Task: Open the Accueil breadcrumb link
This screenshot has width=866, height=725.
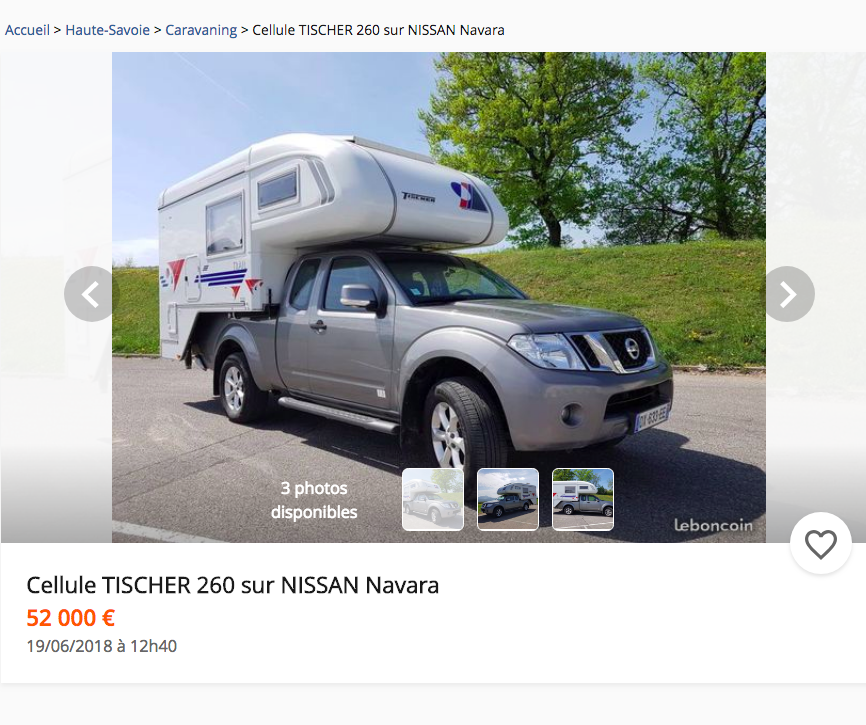Action: (27, 30)
